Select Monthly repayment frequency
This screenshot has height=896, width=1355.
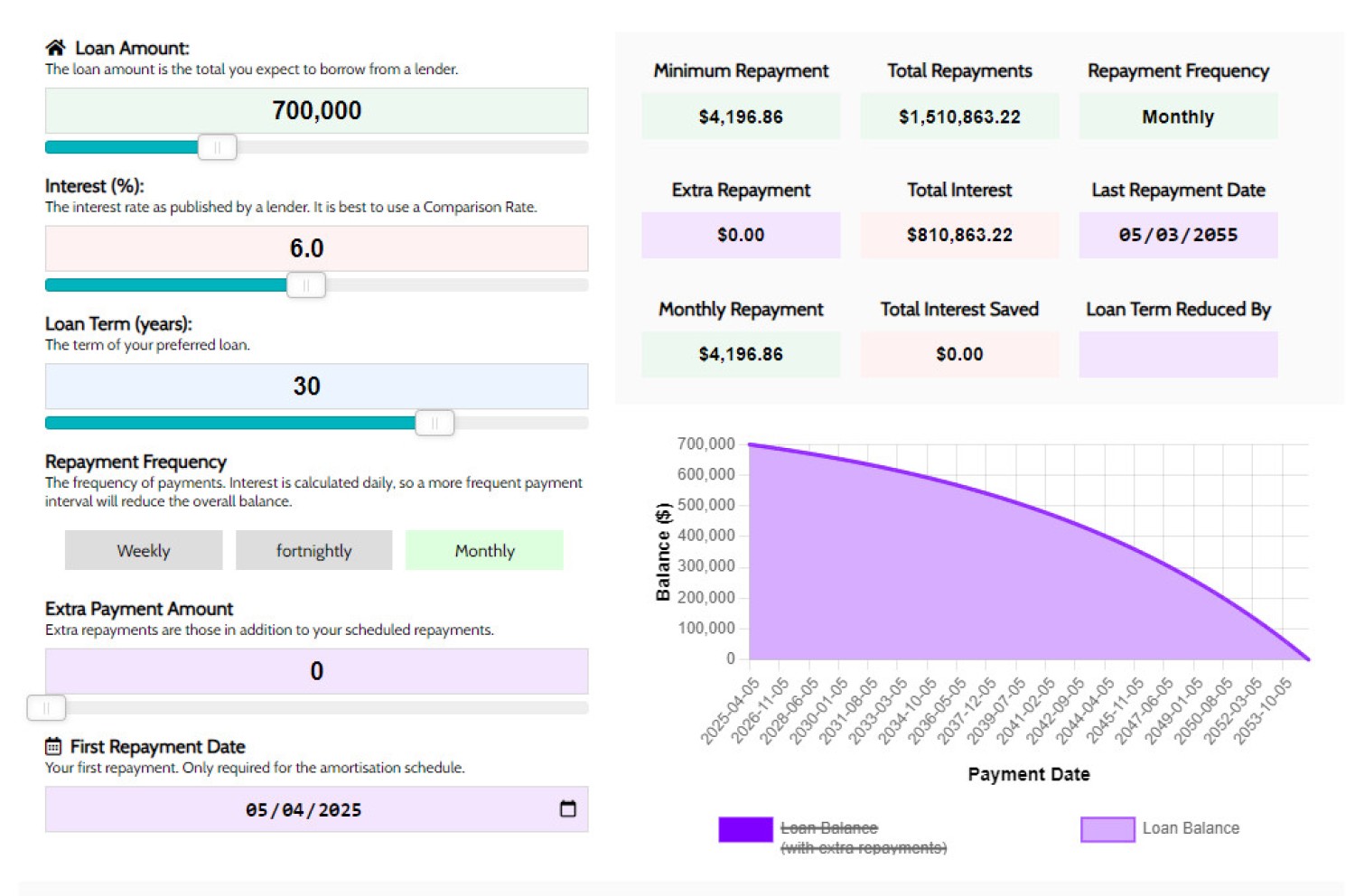coord(484,550)
